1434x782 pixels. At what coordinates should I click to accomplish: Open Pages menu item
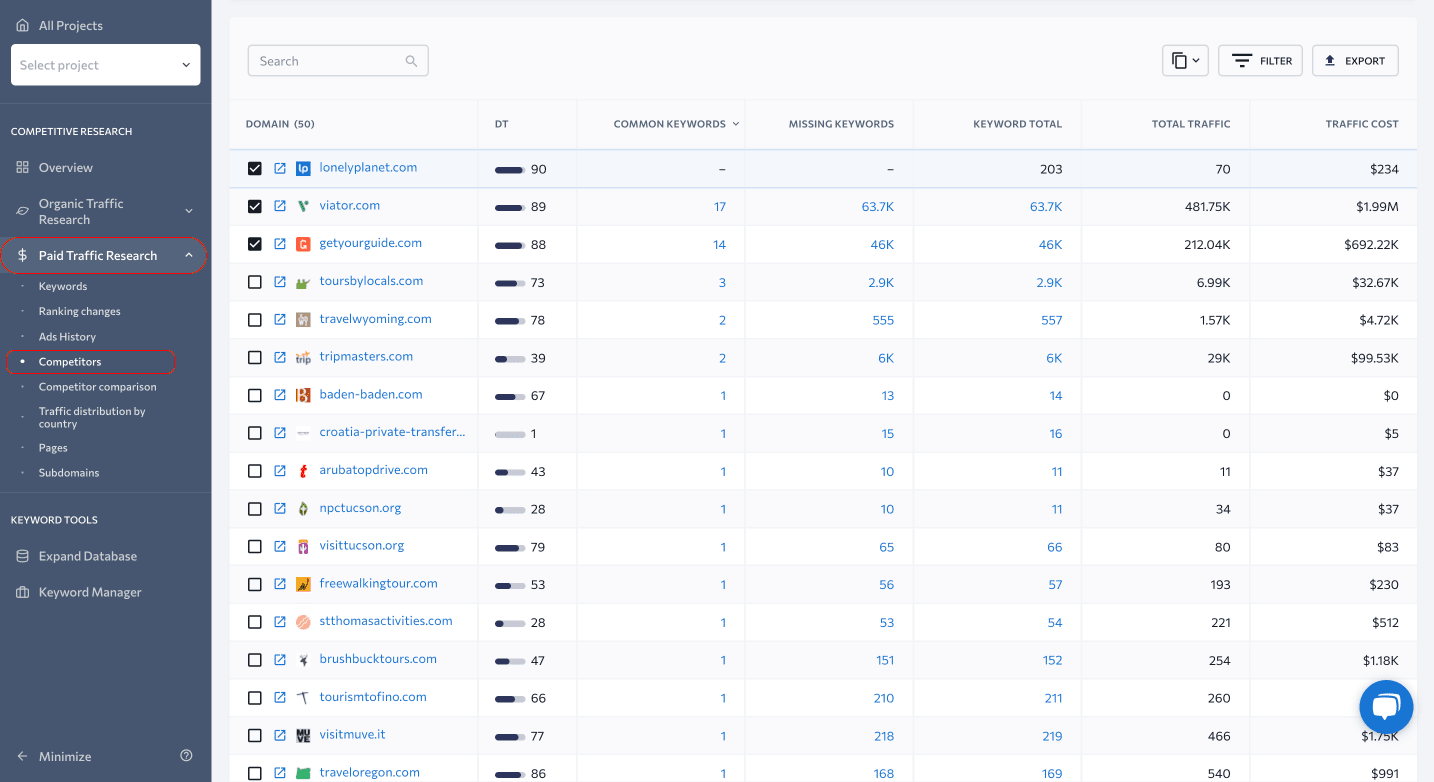coord(53,448)
